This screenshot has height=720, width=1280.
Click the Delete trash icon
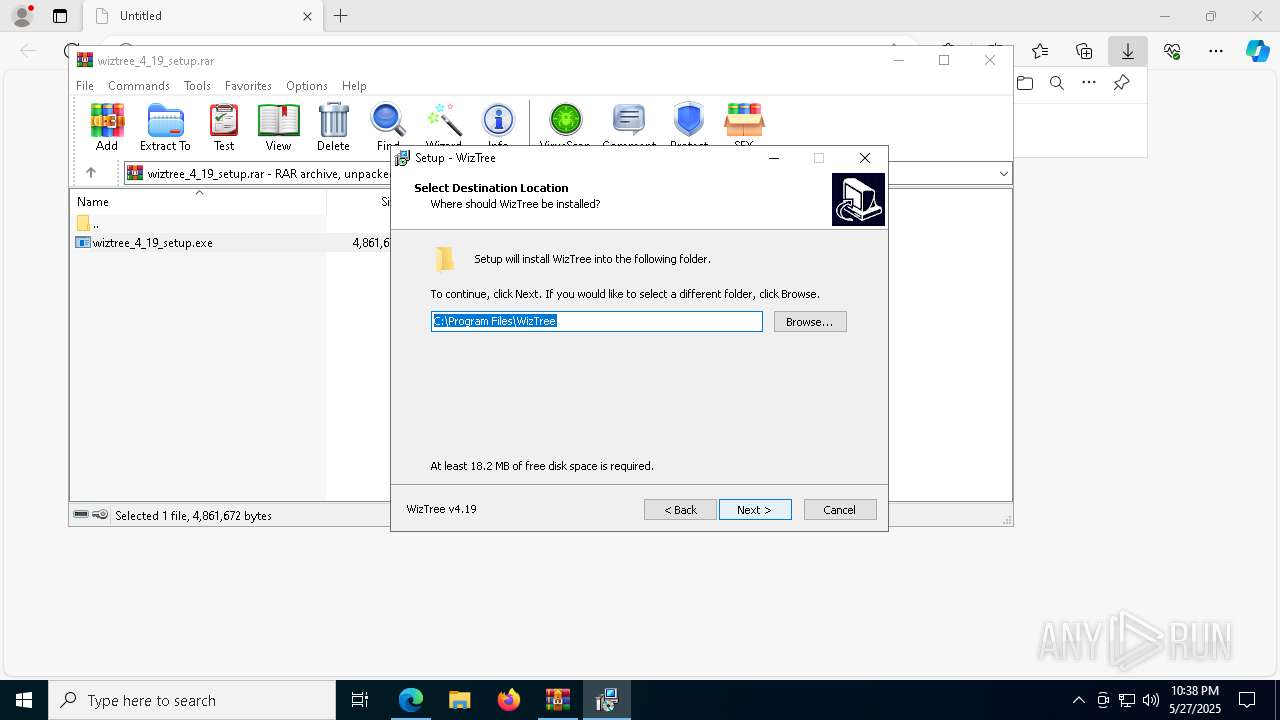pyautogui.click(x=333, y=127)
